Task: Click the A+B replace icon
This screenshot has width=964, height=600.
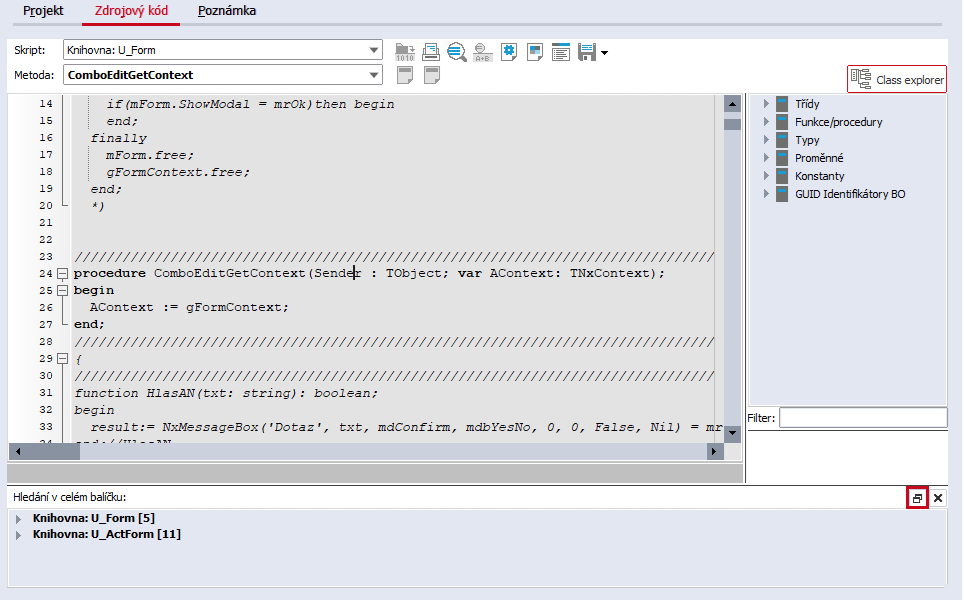Action: pyautogui.click(x=483, y=52)
